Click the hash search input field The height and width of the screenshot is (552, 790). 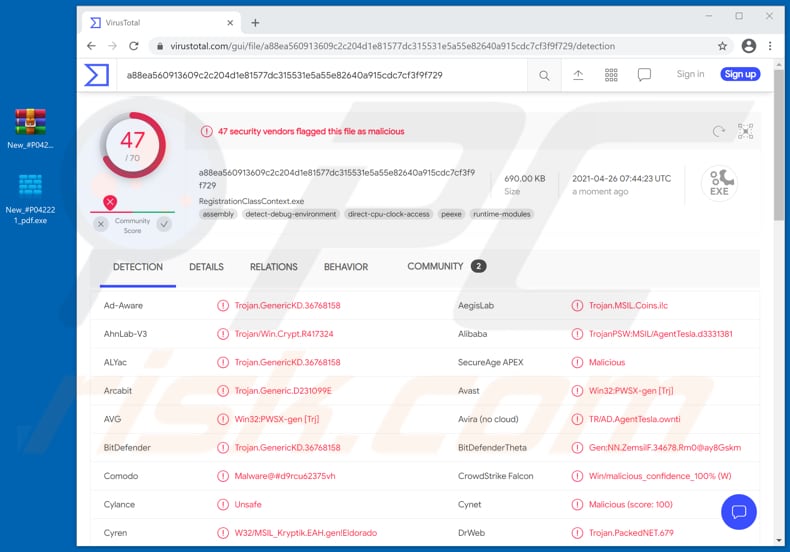[x=322, y=75]
